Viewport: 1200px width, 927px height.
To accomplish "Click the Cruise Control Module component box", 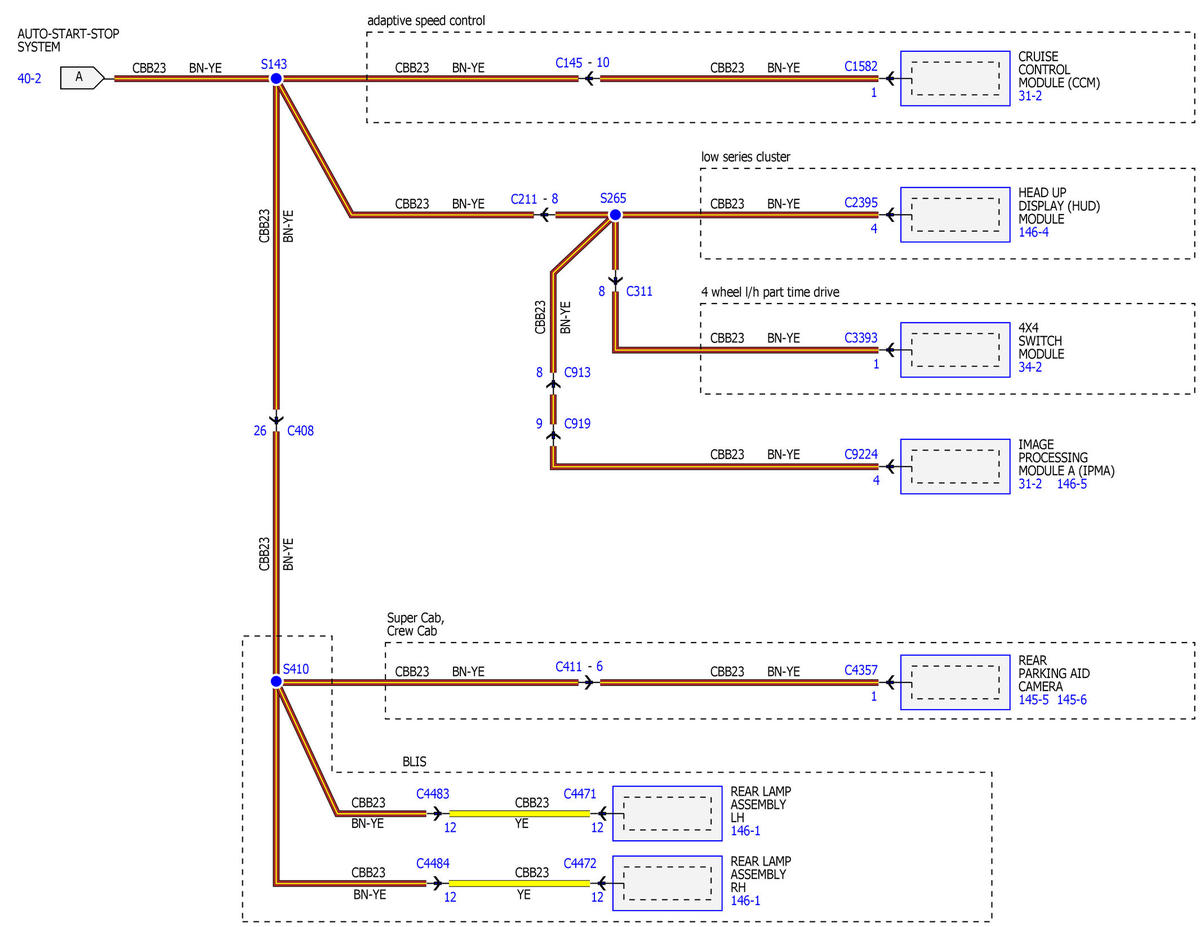I will tap(954, 77).
